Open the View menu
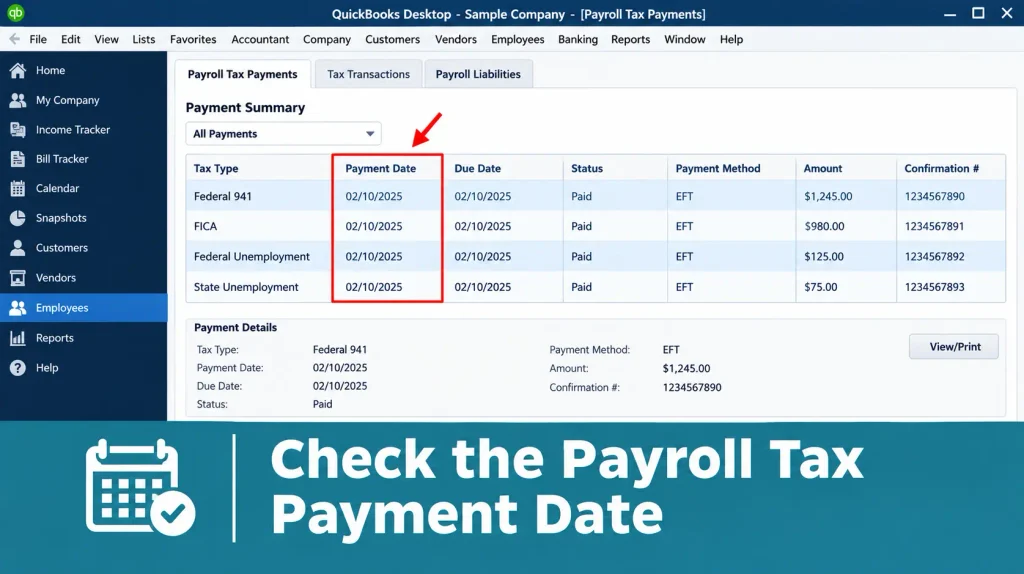The image size is (1024, 574). [106, 39]
